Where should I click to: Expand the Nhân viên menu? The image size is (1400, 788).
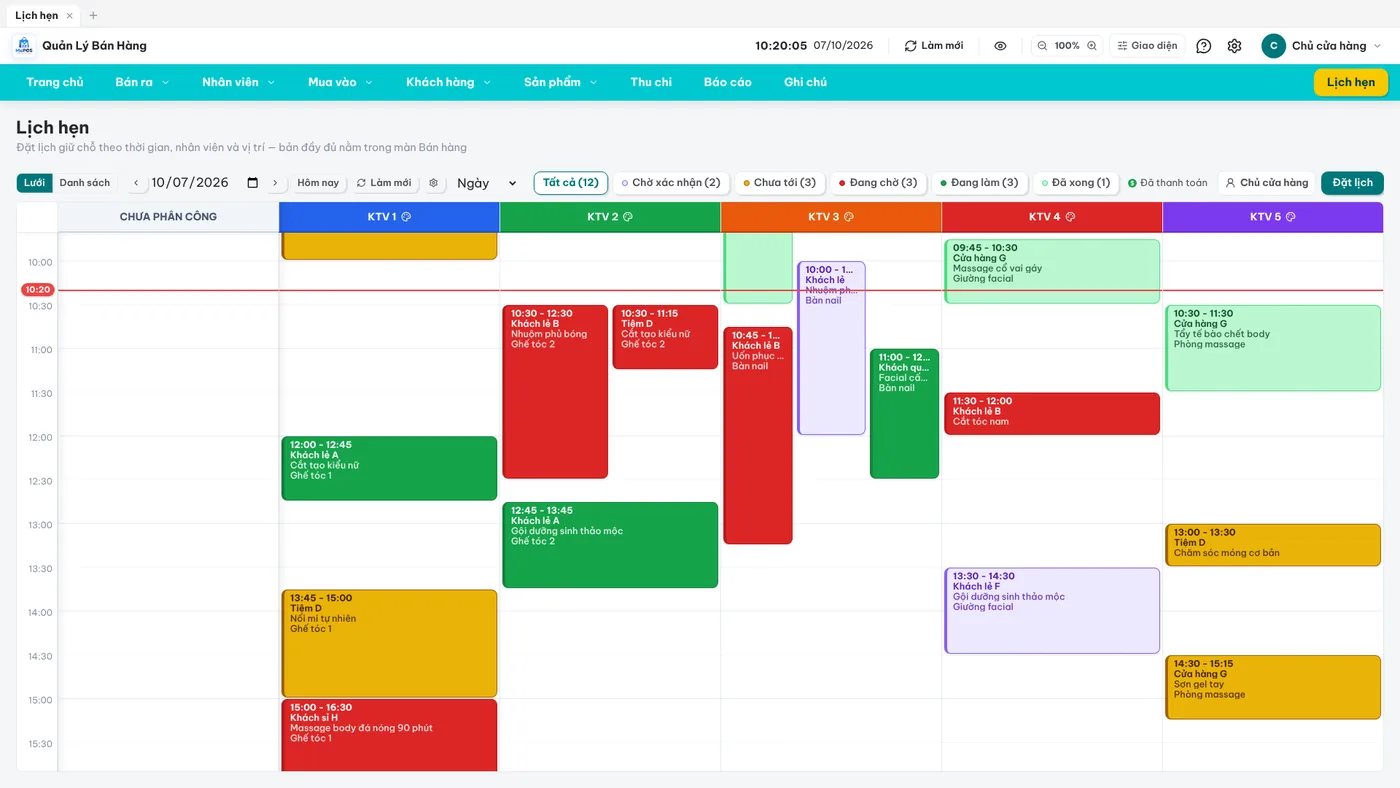pos(238,82)
